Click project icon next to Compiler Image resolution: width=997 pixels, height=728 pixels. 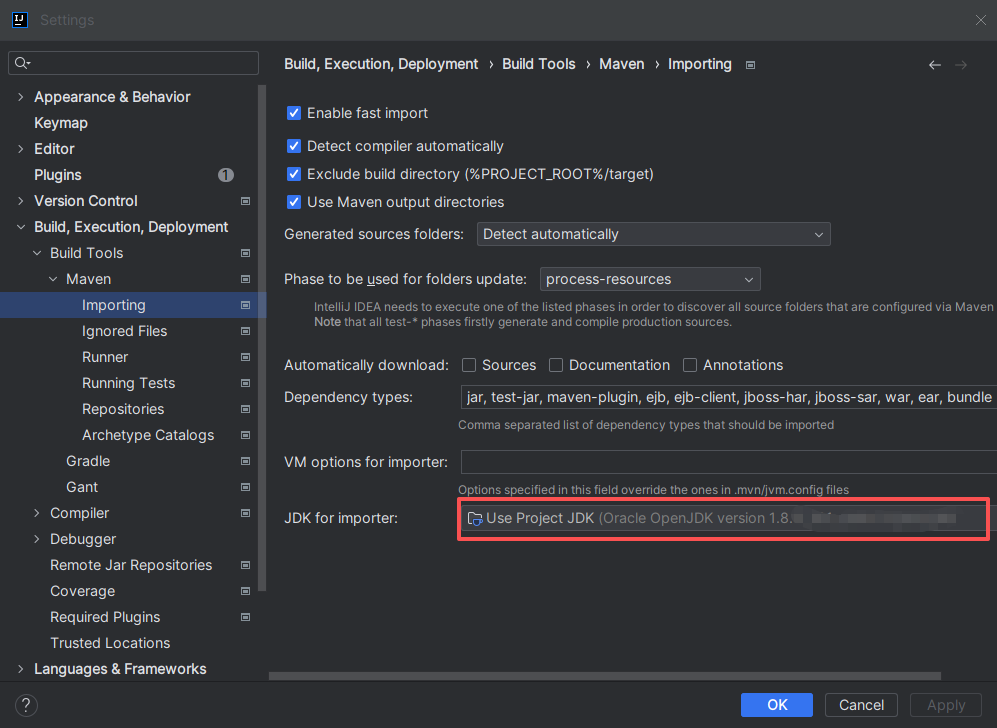245,513
